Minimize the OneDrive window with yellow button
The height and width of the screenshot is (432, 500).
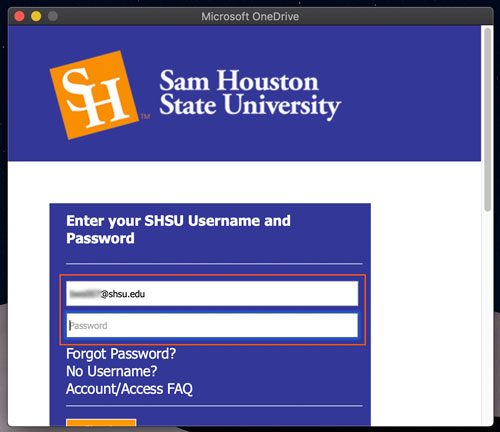[x=36, y=16]
